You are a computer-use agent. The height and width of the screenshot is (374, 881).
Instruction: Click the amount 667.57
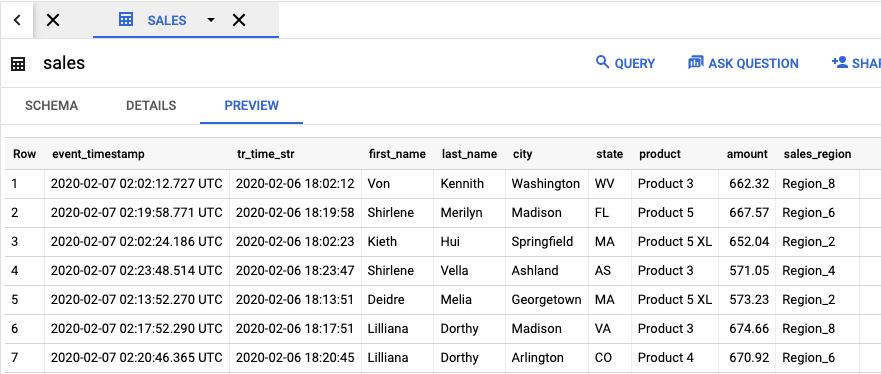coord(749,213)
